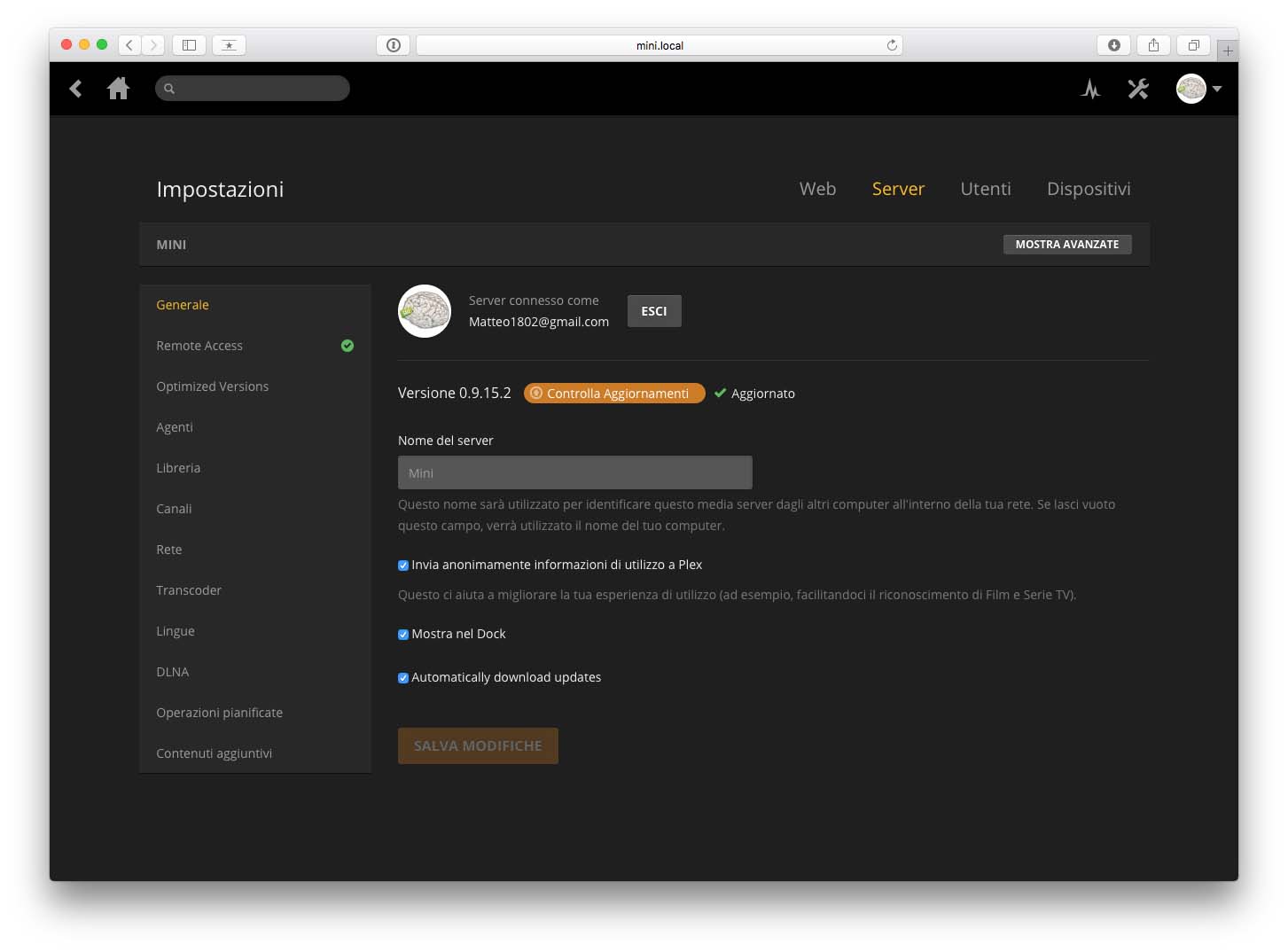Switch to the Web settings tab
This screenshot has height=952, width=1288.
(817, 189)
